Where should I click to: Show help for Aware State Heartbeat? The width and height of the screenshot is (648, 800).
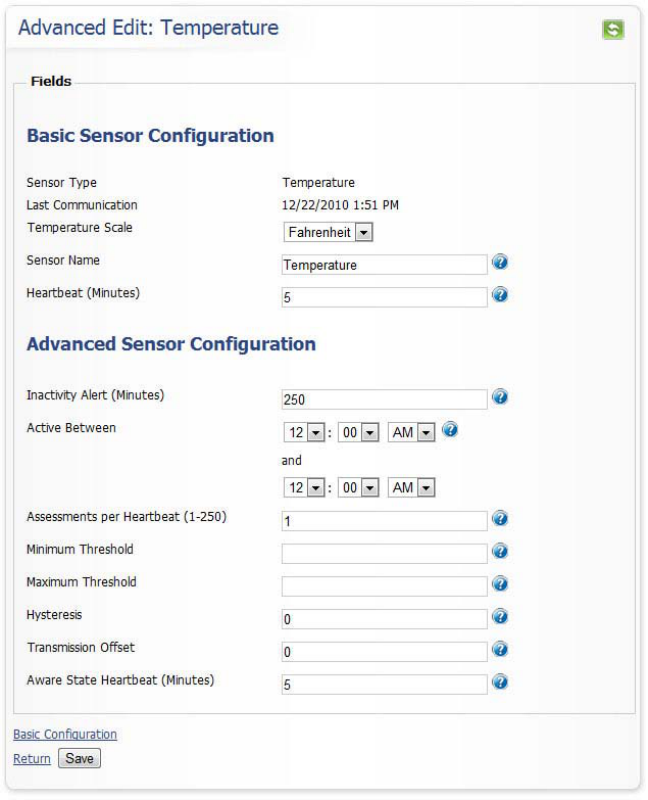[500, 682]
